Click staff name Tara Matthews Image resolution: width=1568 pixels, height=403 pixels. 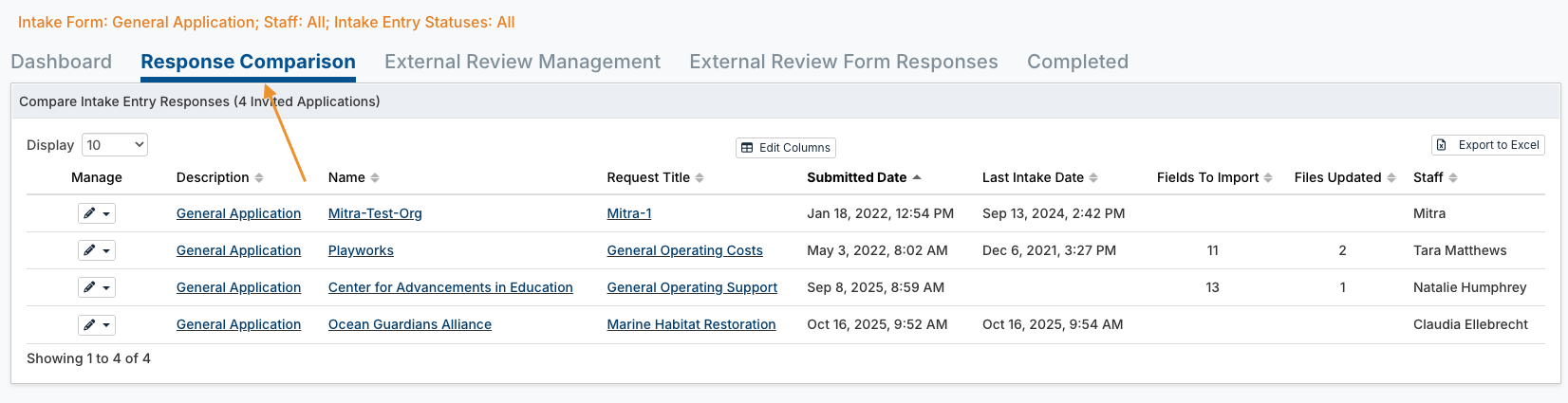click(x=1460, y=250)
